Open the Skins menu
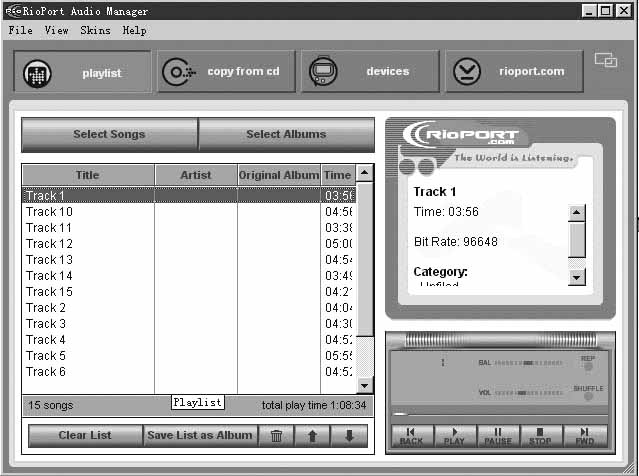 click(x=95, y=31)
